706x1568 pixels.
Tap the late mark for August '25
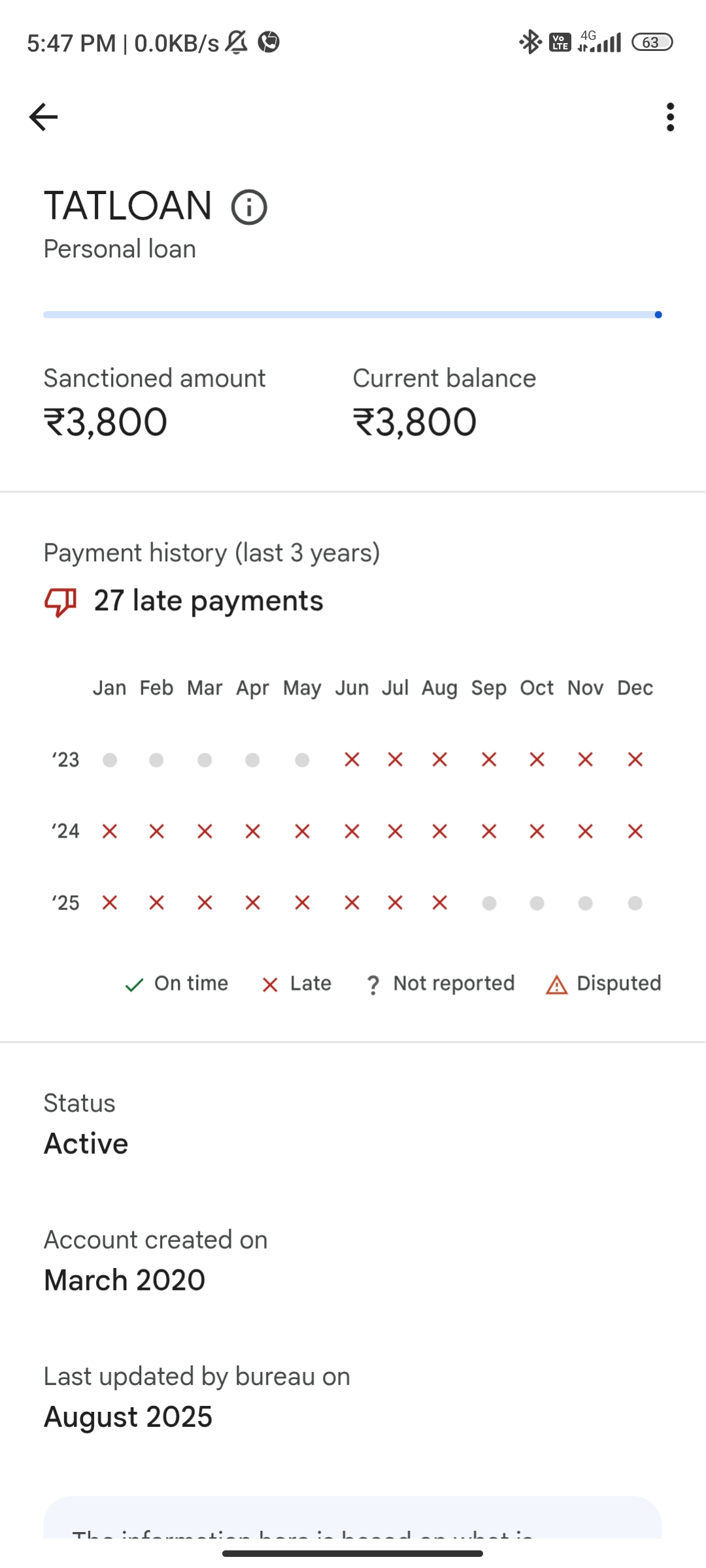click(439, 903)
